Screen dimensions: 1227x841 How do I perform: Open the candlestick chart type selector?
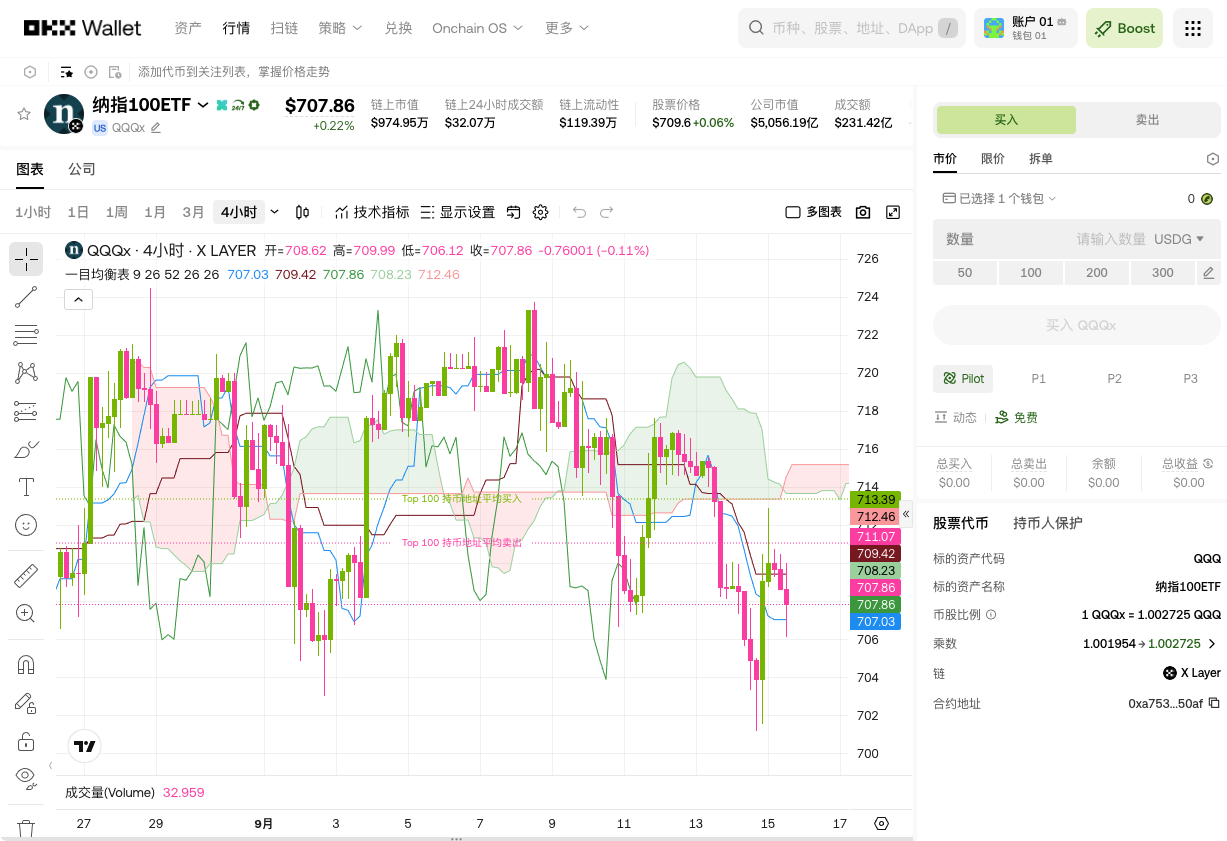pos(303,212)
